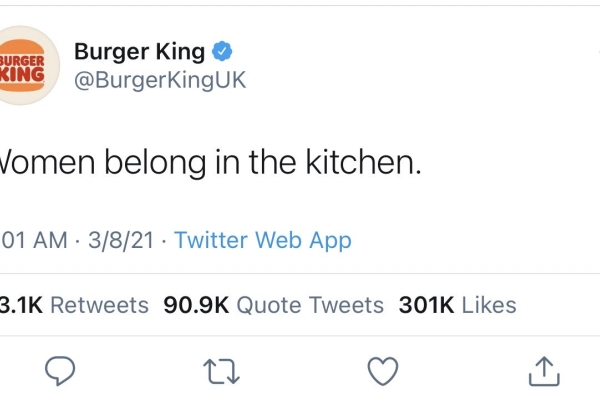
Task: Click the 3.1K retweet count number
Action: (x=20, y=305)
